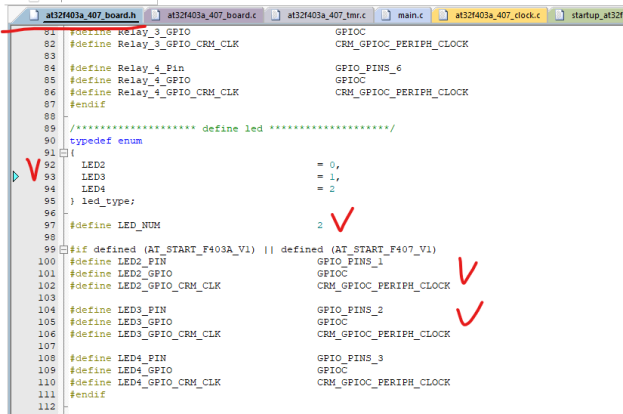This screenshot has width=623, height=414.
Task: Click the file icon on at32f403a_407_clock.c tab
Action: 445,16
